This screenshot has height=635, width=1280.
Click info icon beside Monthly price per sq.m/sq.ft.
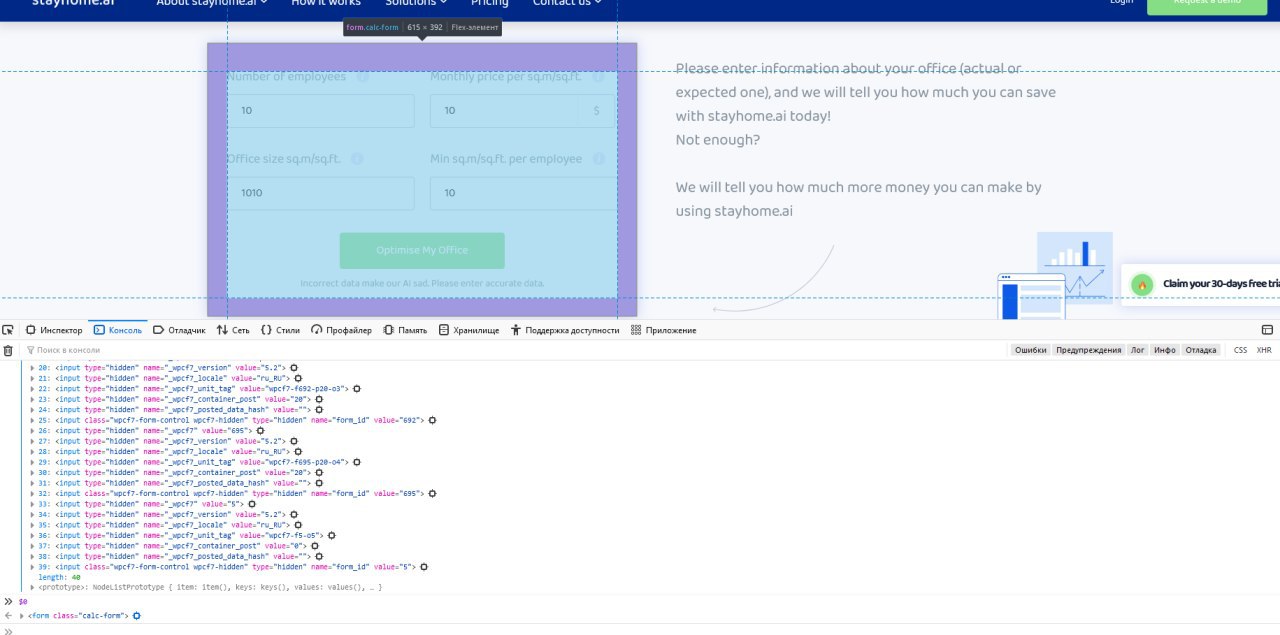point(598,77)
